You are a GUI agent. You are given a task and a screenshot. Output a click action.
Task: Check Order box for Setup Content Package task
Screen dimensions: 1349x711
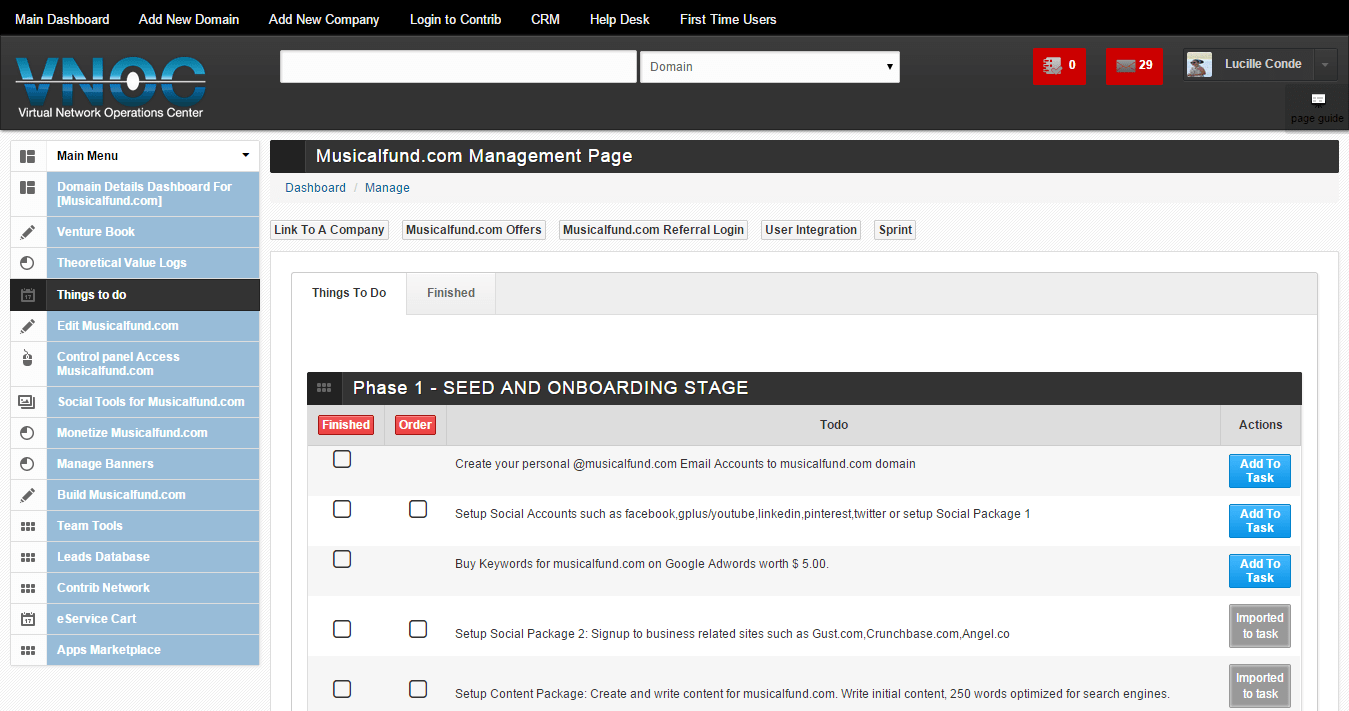418,689
